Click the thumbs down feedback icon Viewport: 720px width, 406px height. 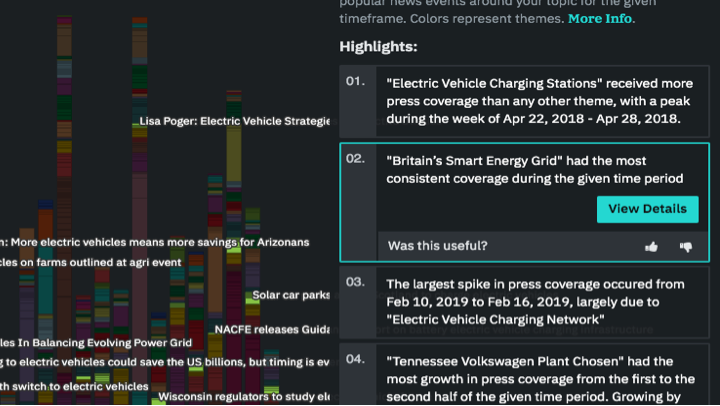click(686, 247)
